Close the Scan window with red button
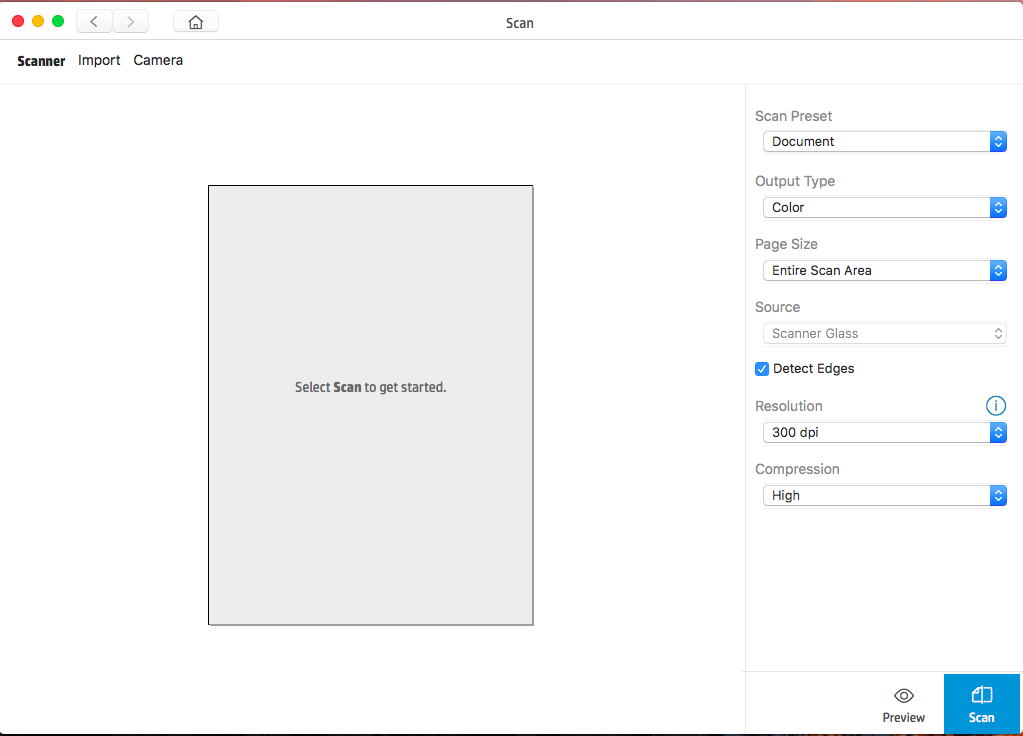Viewport: 1023px width, 736px height. (x=18, y=21)
